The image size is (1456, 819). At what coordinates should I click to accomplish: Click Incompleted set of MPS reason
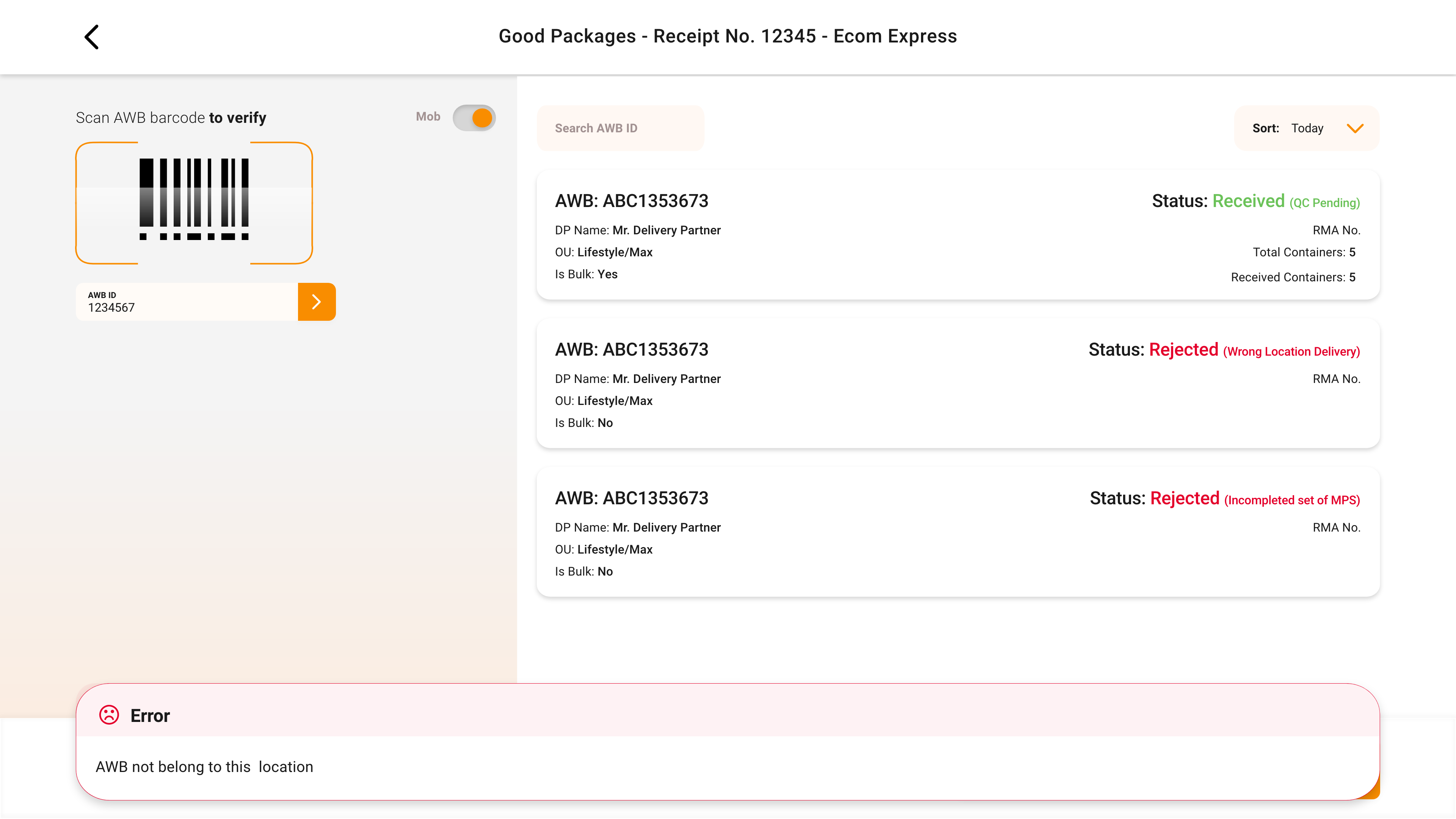click(1291, 500)
